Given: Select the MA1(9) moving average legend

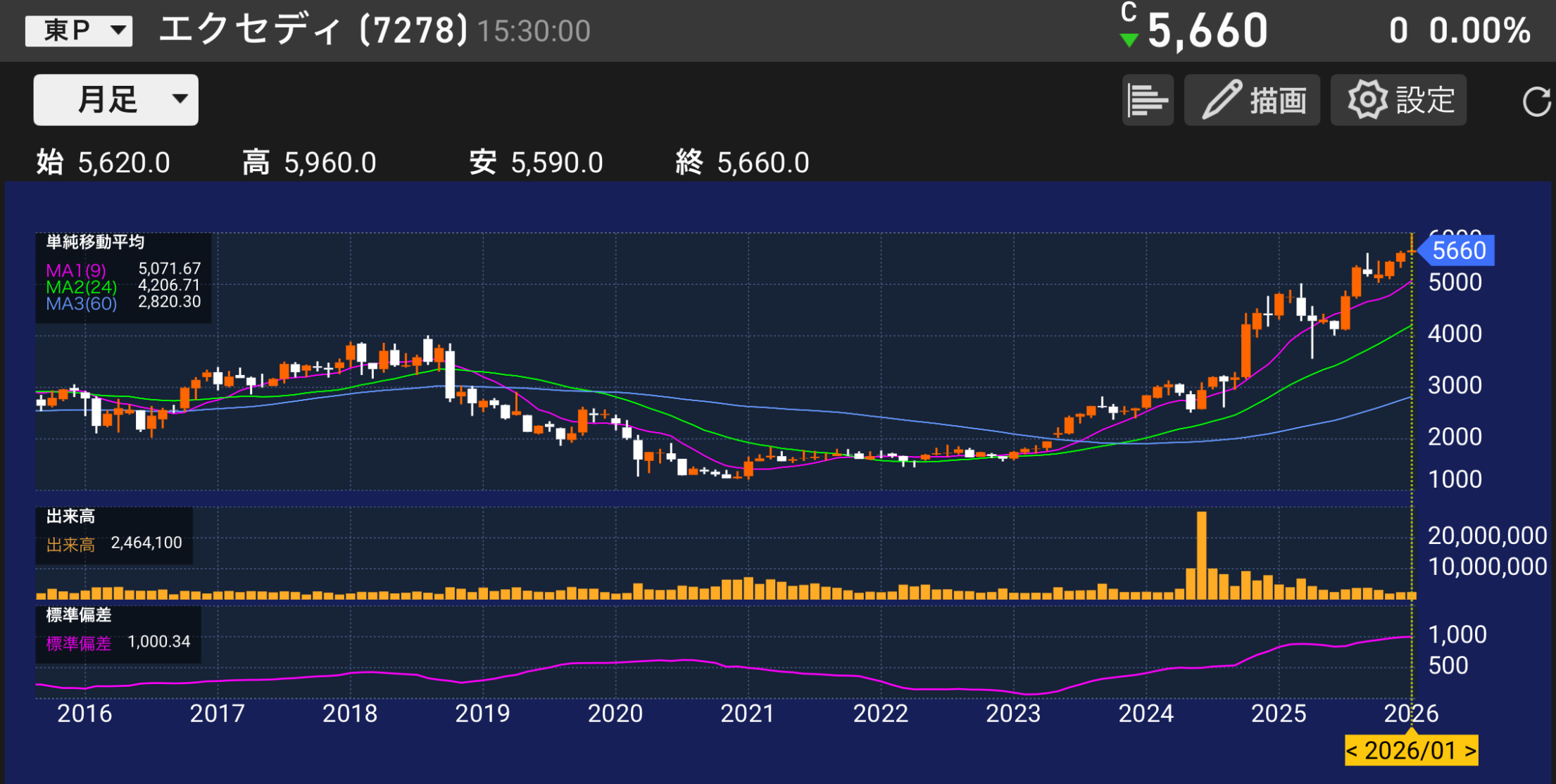Looking at the screenshot, I should click(x=76, y=270).
